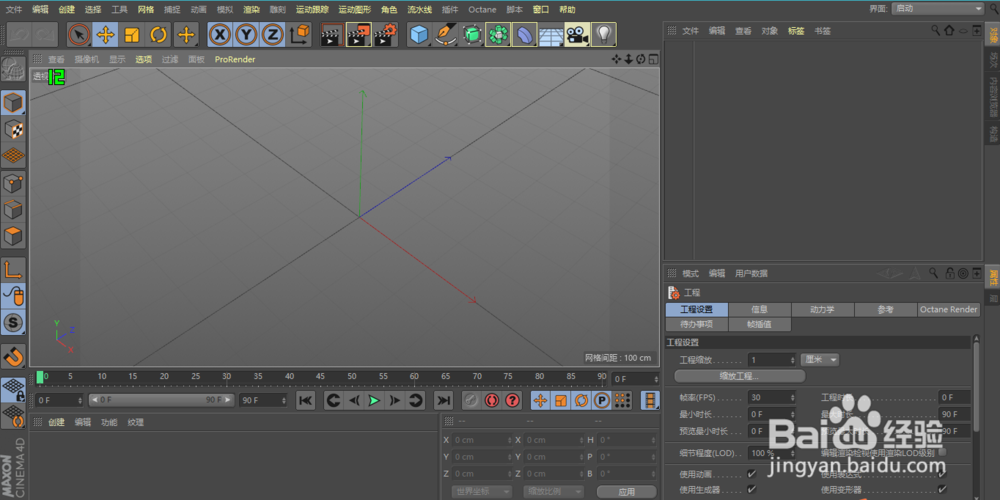Toggle the 使用变形器 checkbox
Screen dimensions: 1000x500
[x=942, y=489]
